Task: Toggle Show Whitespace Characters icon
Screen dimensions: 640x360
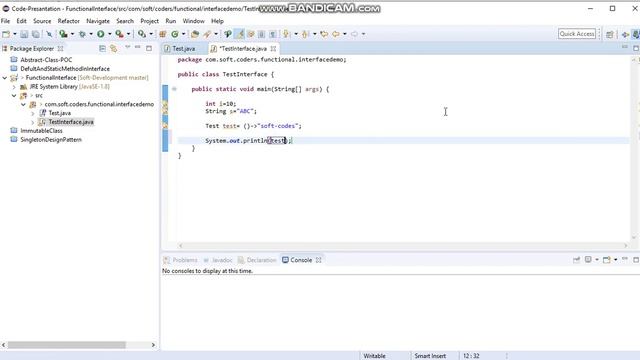Action: click(273, 34)
